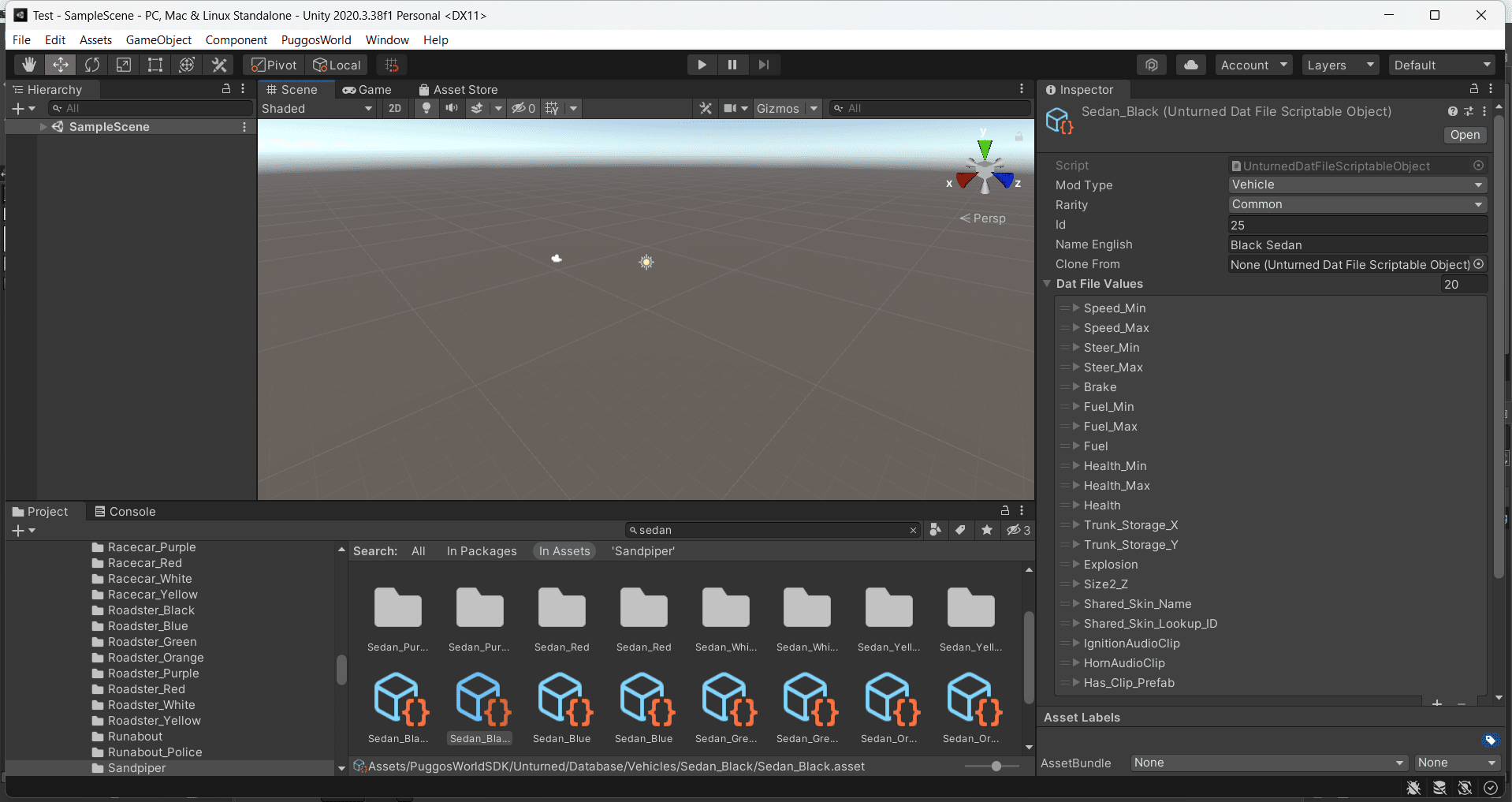Open the Component menu

[236, 39]
